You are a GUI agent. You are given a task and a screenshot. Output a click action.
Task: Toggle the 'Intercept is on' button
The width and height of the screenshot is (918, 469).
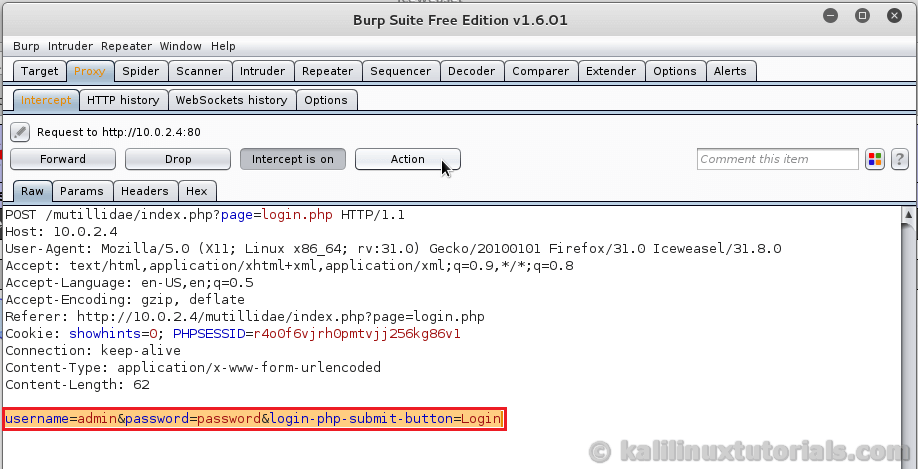293,159
